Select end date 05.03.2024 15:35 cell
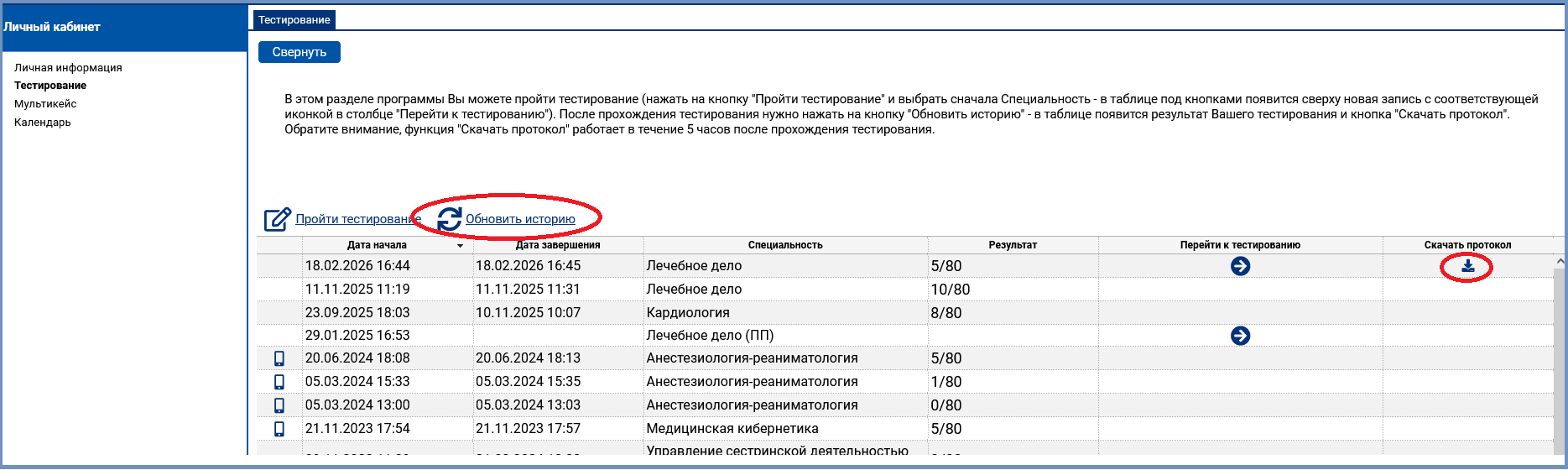The width and height of the screenshot is (1568, 470). 558,382
